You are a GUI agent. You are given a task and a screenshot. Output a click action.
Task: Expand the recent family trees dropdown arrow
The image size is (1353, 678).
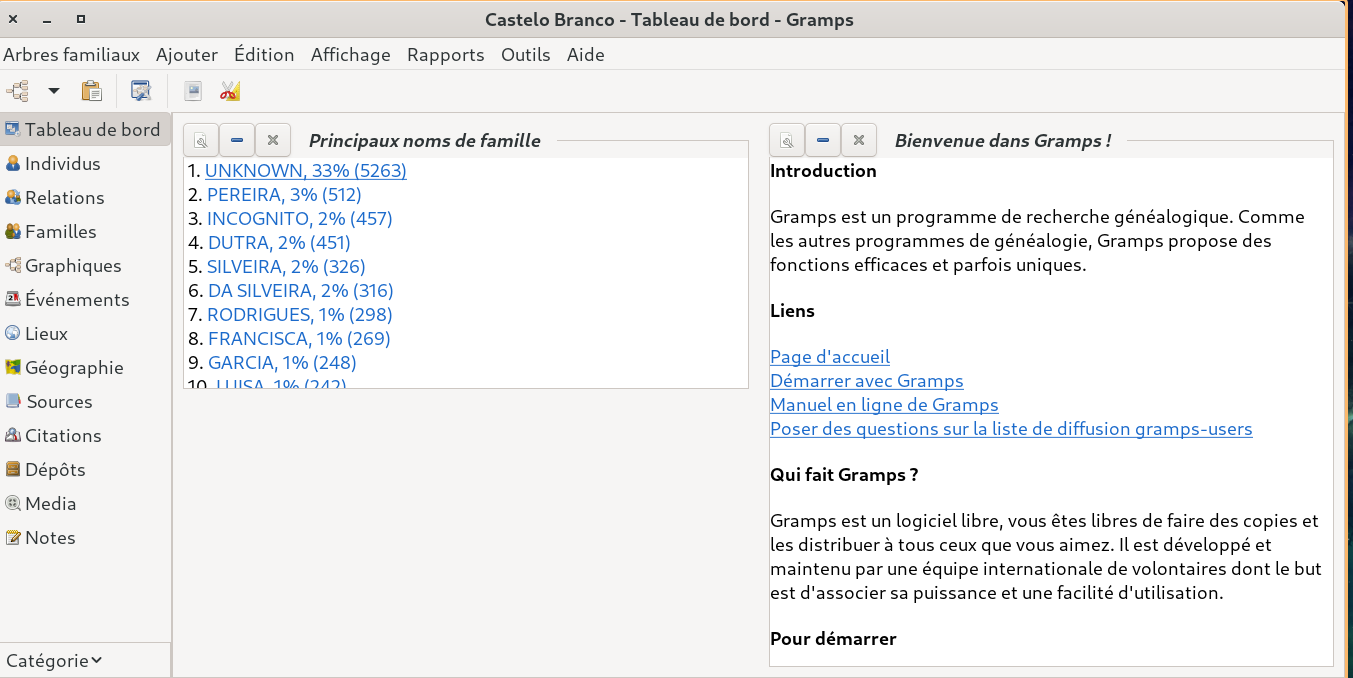click(x=54, y=91)
